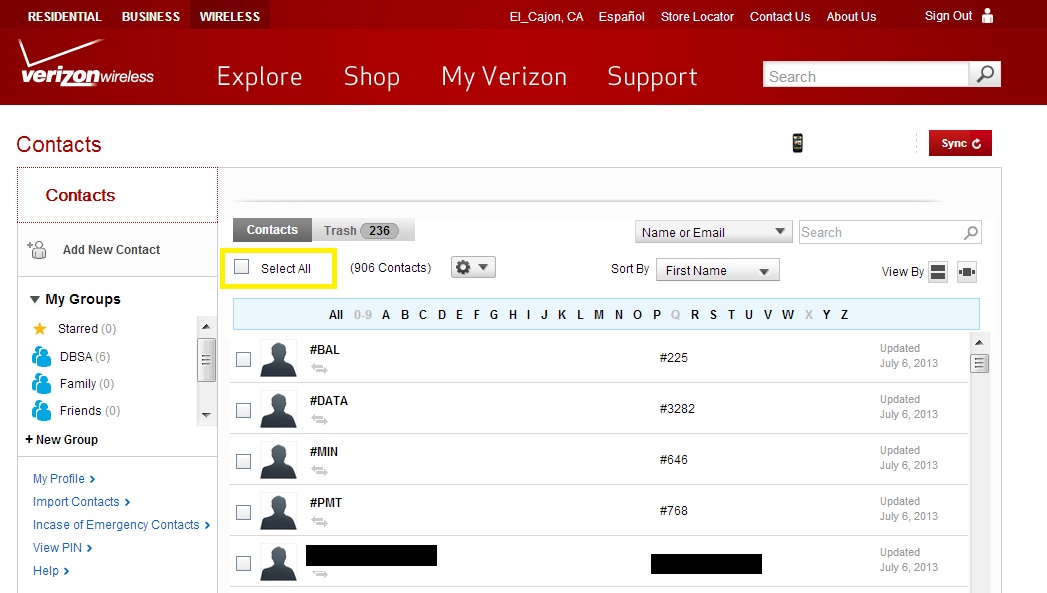Image resolution: width=1047 pixels, height=593 pixels.
Task: Click the Starred group star icon
Action: point(40,328)
